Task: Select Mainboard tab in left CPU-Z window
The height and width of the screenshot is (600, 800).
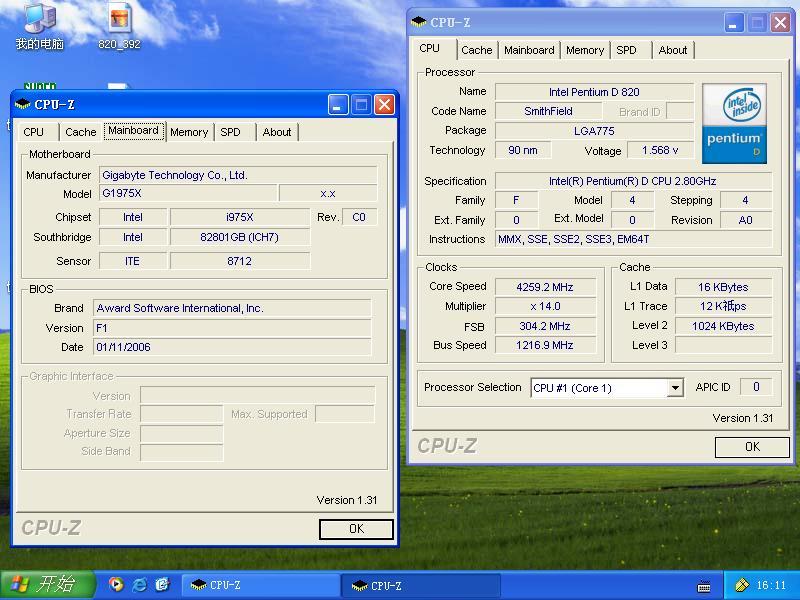Action: coord(134,131)
